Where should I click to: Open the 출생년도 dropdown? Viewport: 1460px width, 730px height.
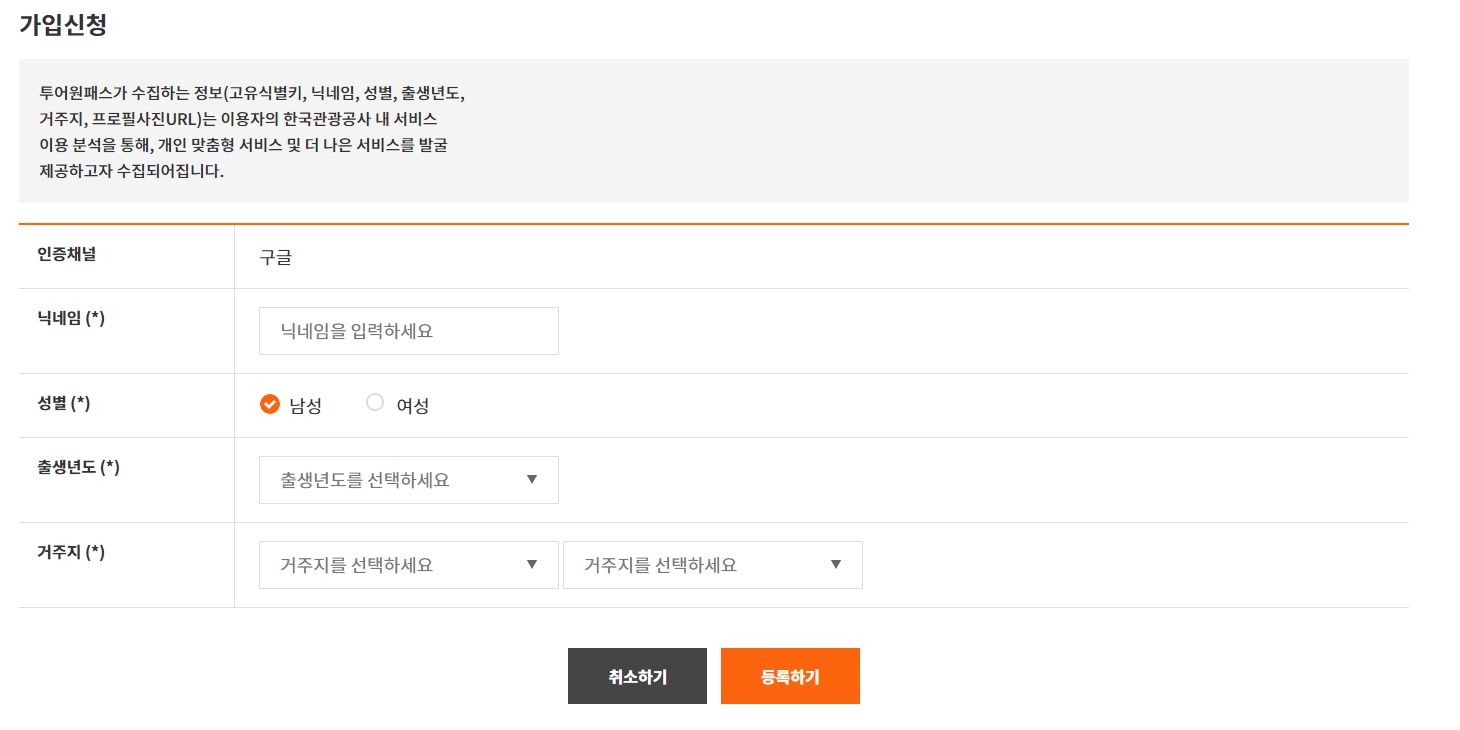[x=408, y=479]
